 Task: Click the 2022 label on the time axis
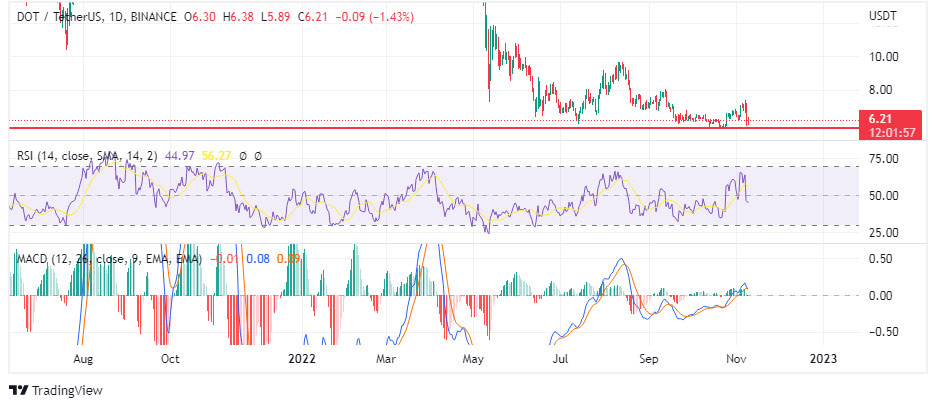coord(303,356)
